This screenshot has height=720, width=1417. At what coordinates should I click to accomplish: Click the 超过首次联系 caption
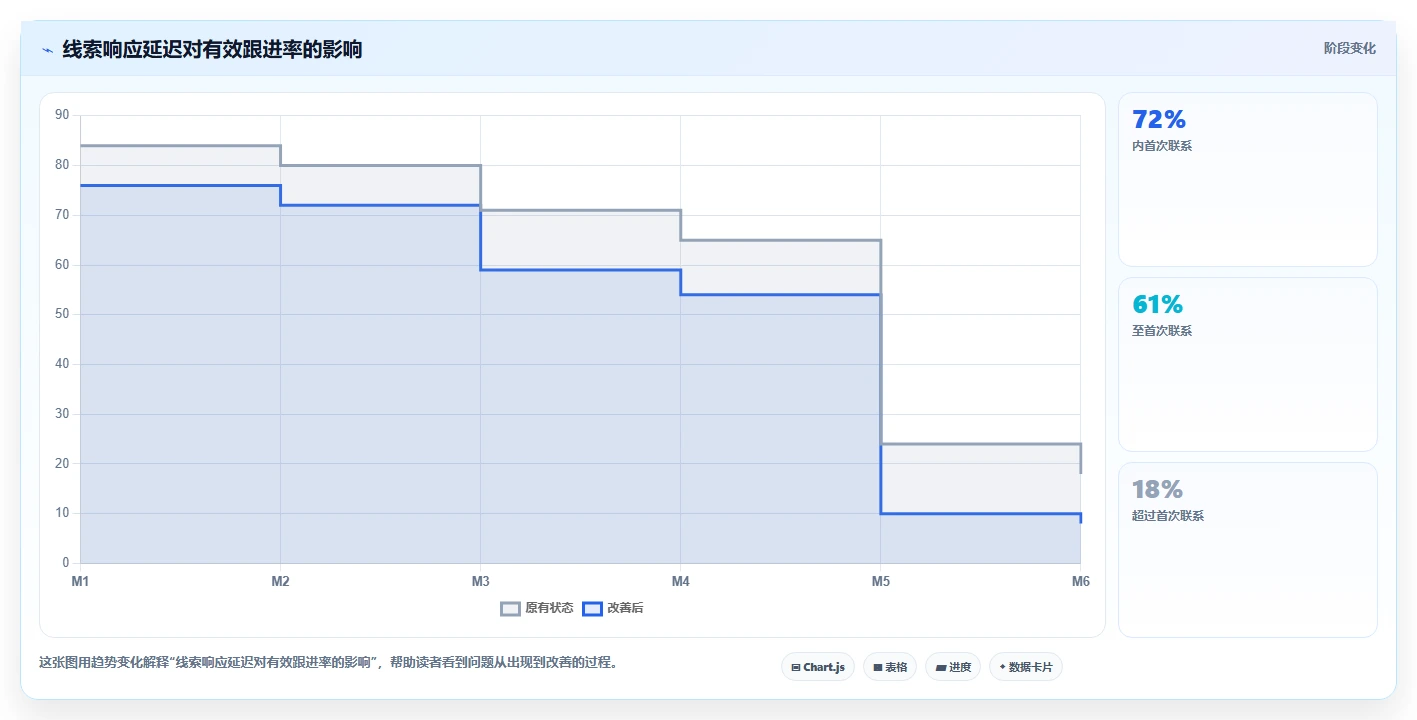[x=1167, y=516]
